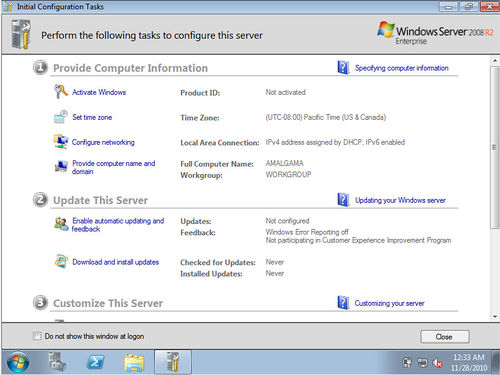Click the Action Center flag tray icon

point(407,362)
